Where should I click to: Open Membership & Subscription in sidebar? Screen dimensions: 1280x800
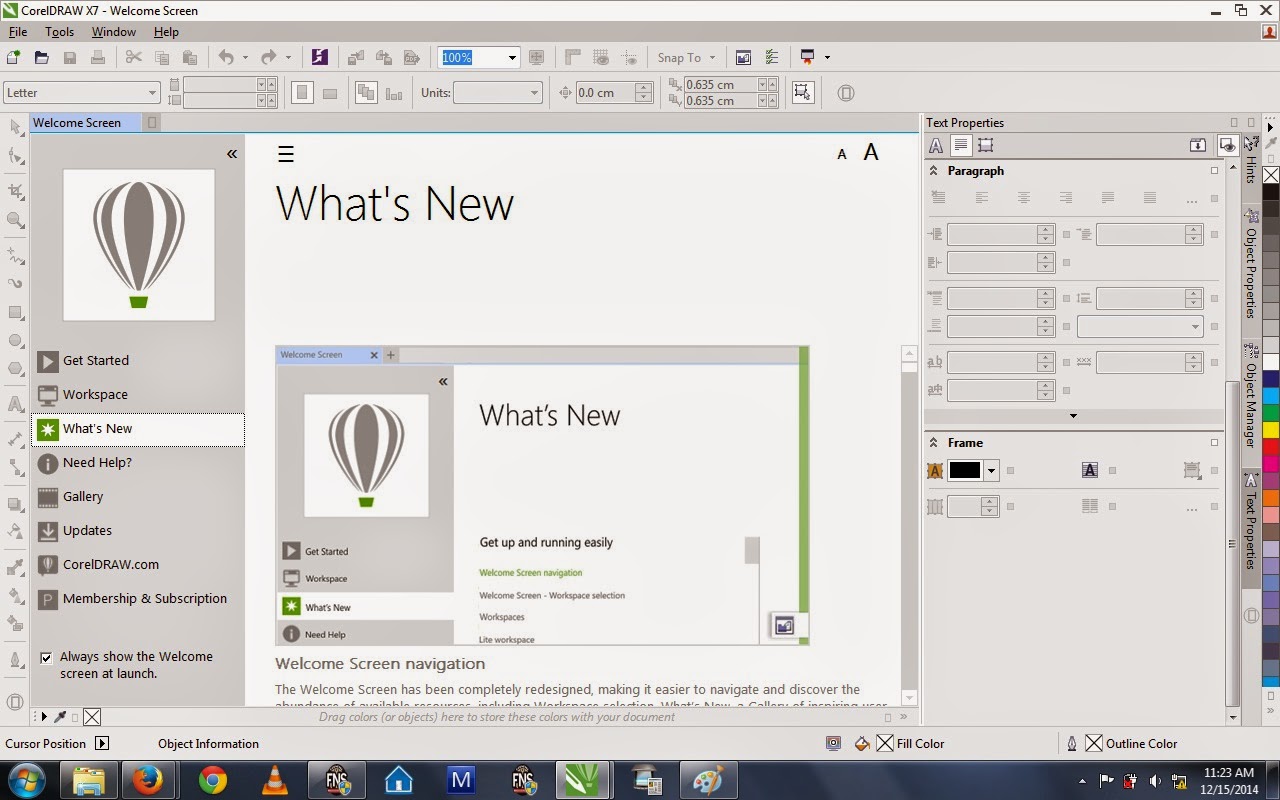[x=138, y=599]
